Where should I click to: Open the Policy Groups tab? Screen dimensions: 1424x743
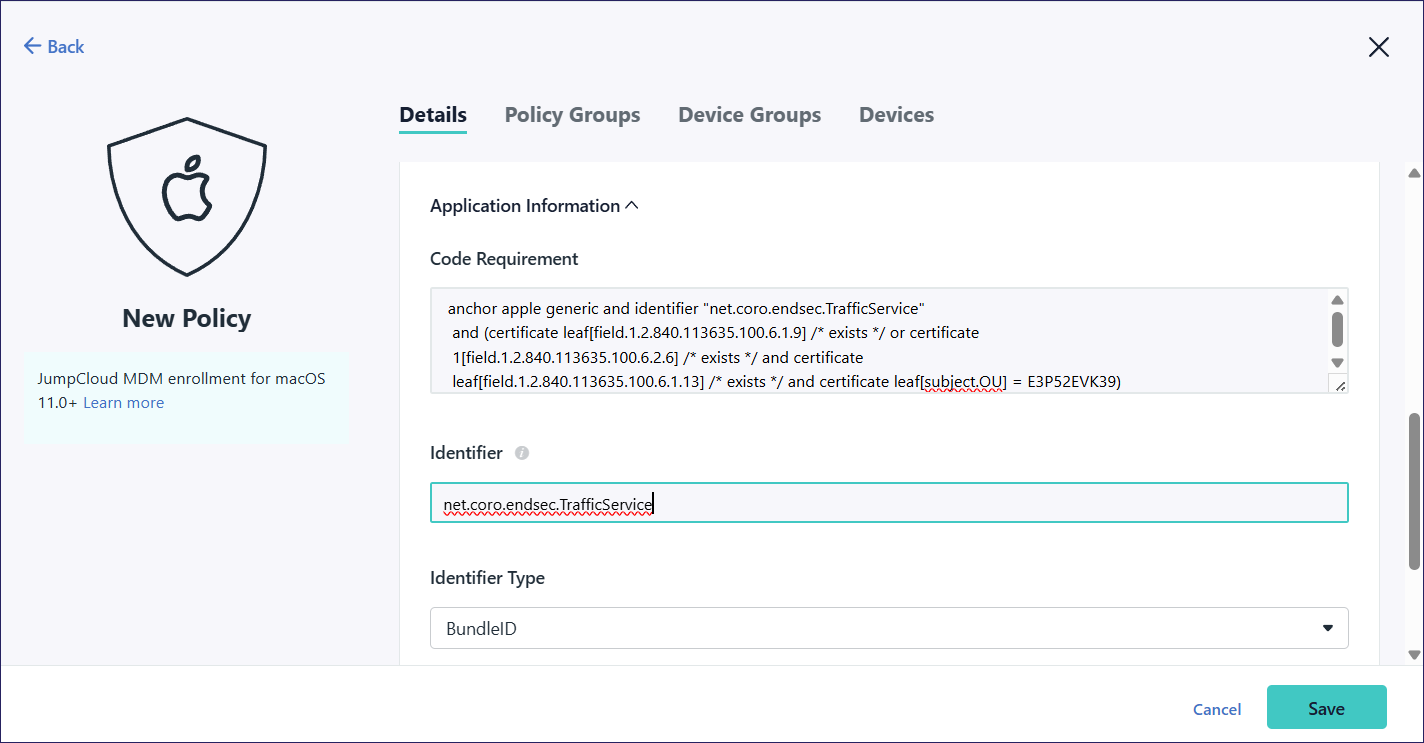572,115
